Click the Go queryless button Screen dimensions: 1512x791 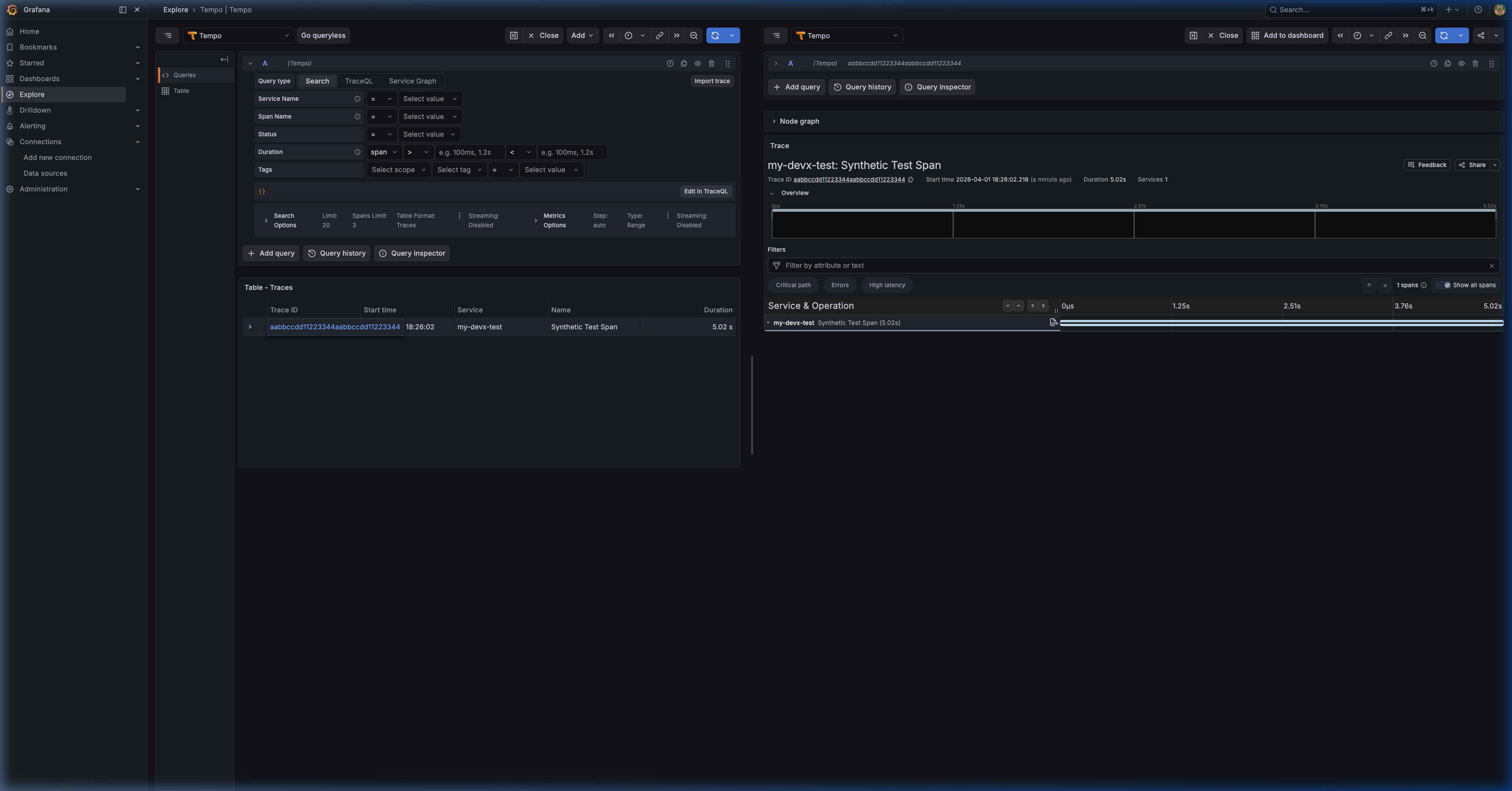point(323,35)
